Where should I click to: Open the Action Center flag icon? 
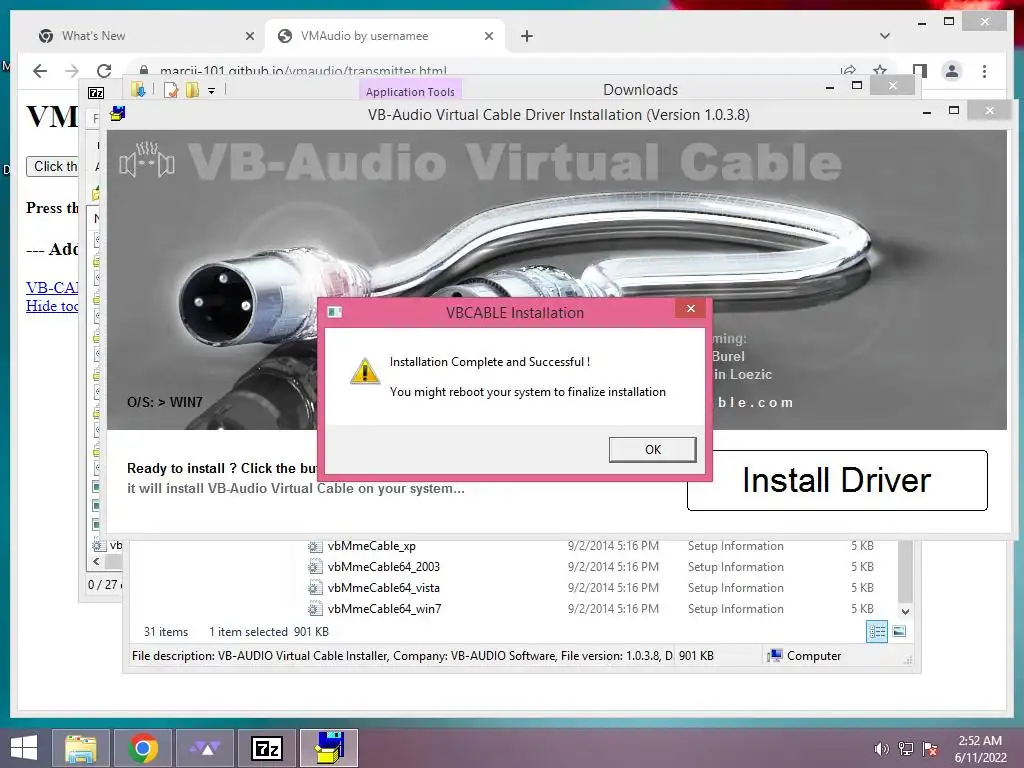click(x=930, y=748)
